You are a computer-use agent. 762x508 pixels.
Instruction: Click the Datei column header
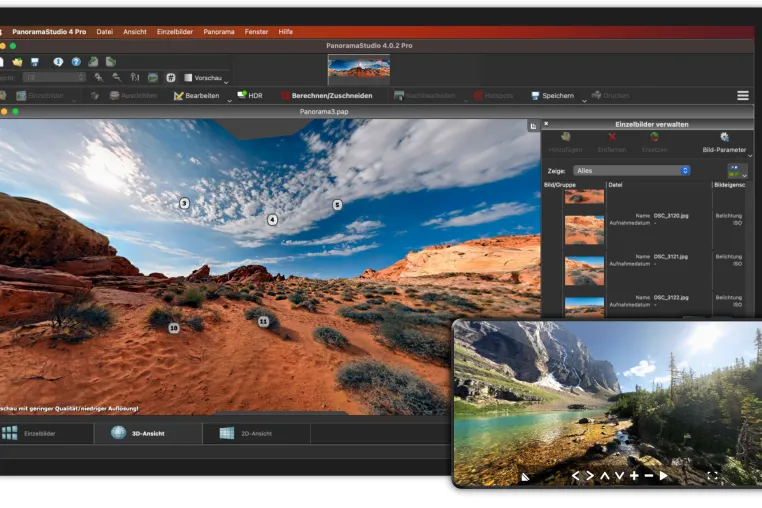[615, 185]
